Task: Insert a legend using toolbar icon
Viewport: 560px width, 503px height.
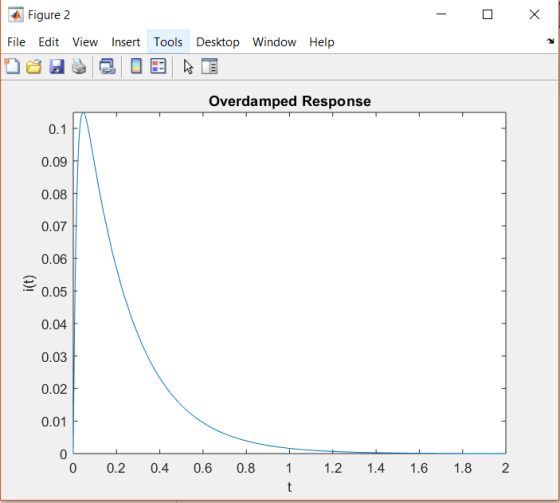Action: [x=158, y=66]
